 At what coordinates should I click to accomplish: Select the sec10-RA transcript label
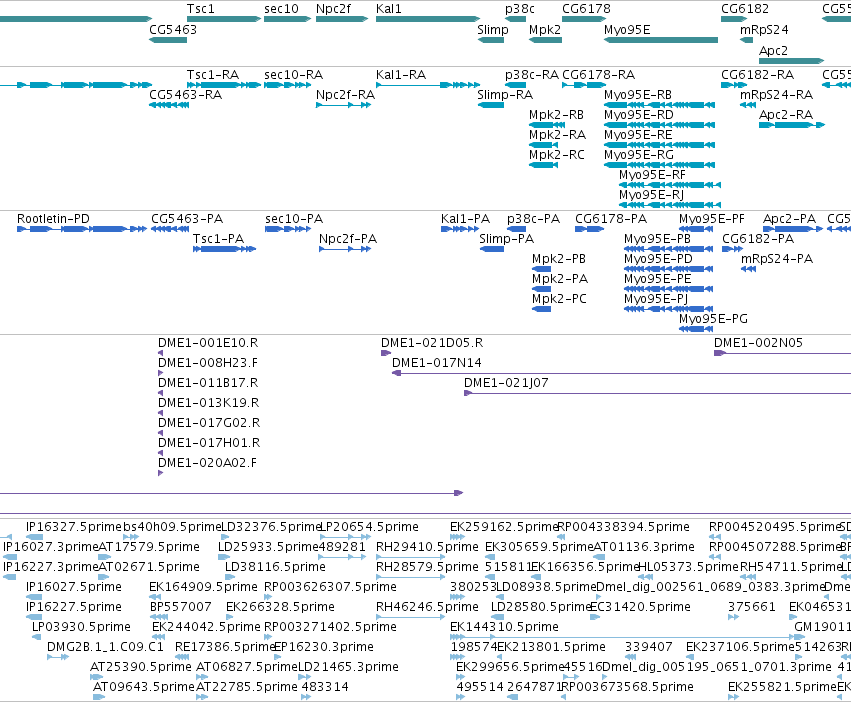click(294, 75)
